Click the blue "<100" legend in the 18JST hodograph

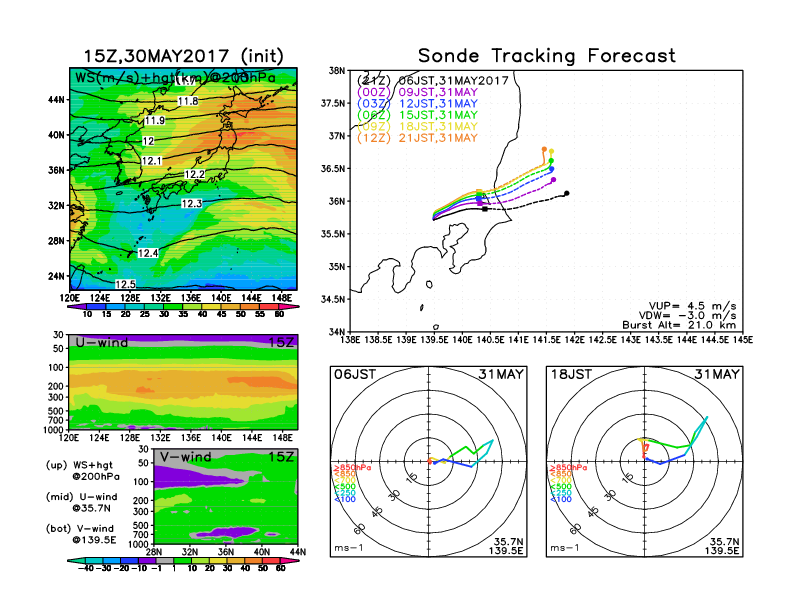[x=561, y=499]
